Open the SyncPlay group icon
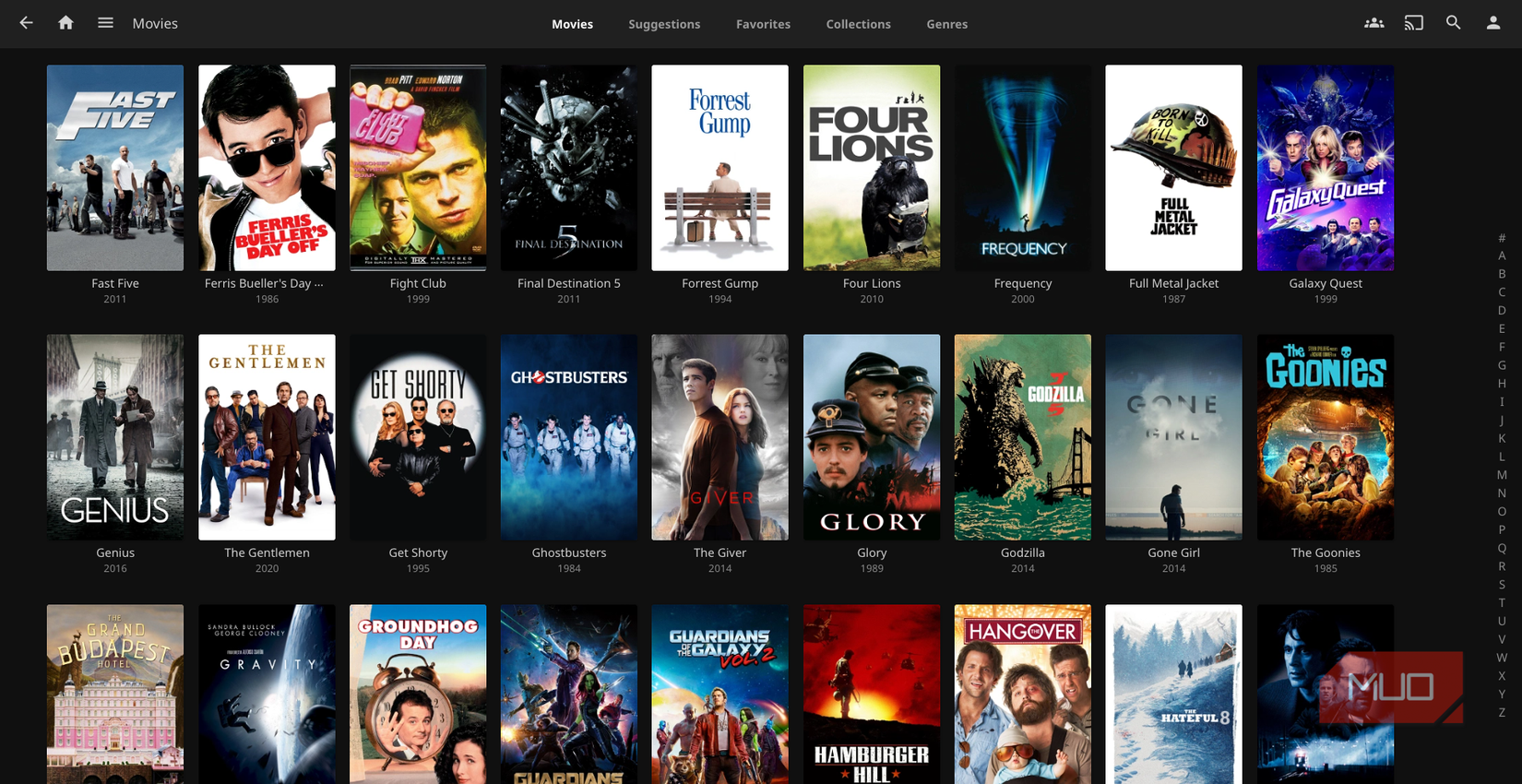1522x784 pixels. click(1373, 23)
